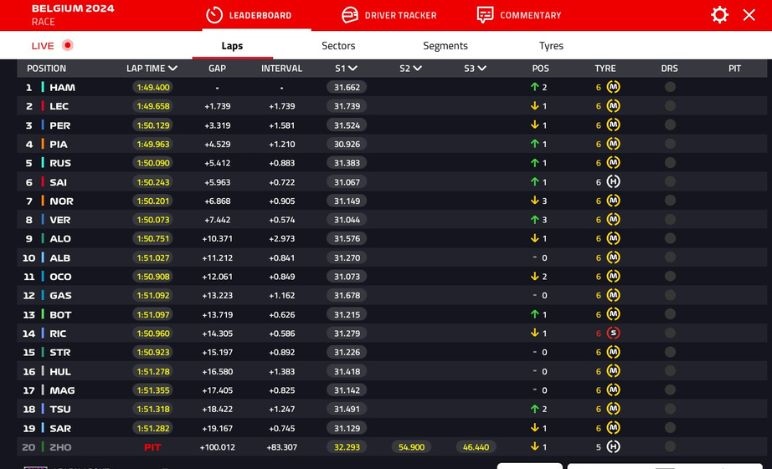This screenshot has height=469, width=772.
Task: Select the Segments tab
Action: (445, 46)
